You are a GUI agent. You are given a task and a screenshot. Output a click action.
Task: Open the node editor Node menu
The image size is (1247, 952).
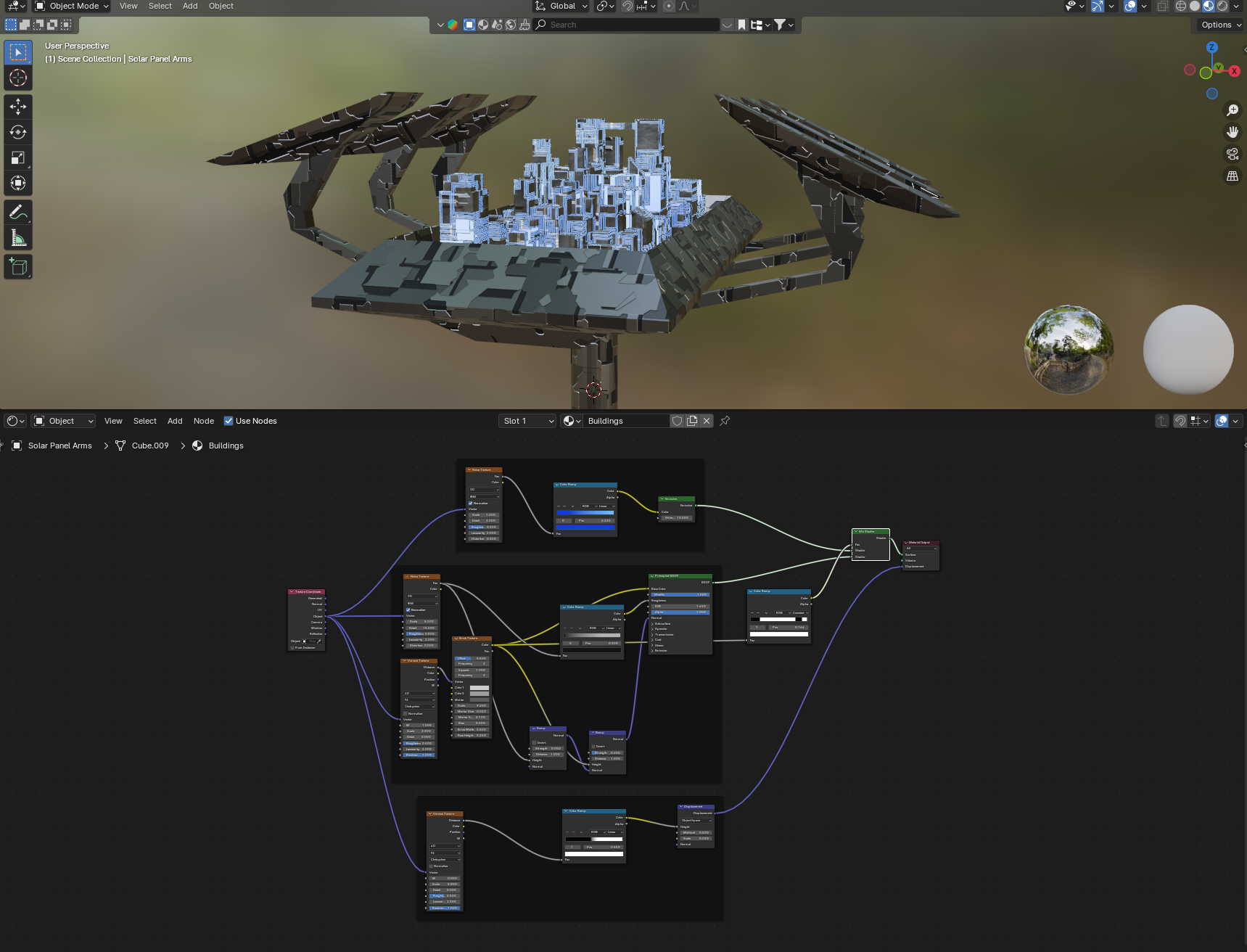pyautogui.click(x=204, y=421)
